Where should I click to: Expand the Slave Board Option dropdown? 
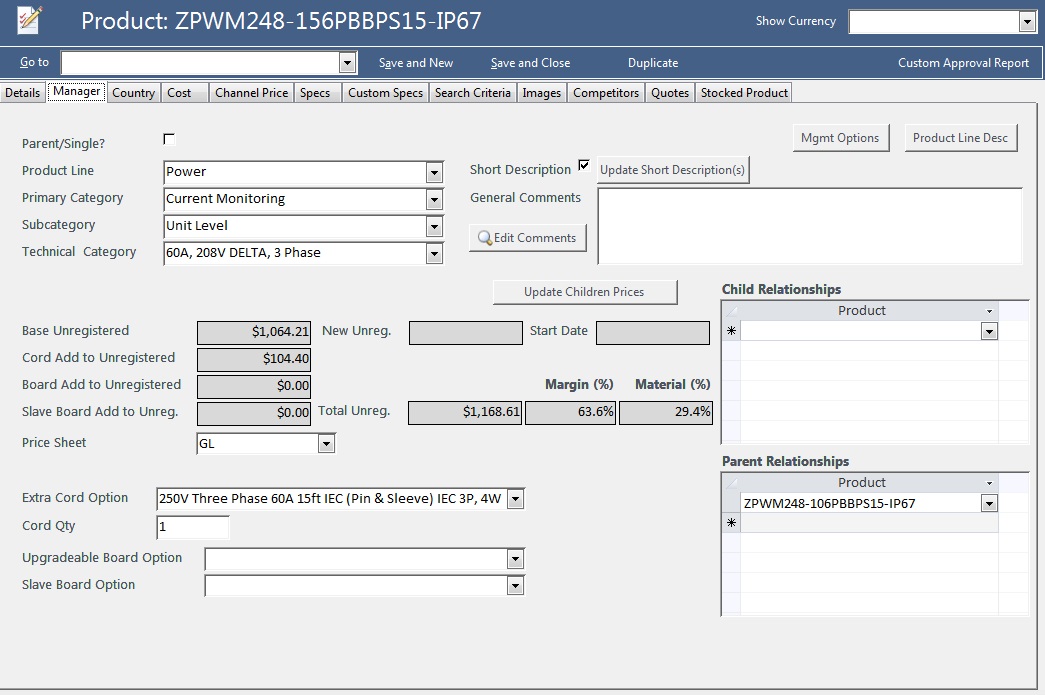[x=515, y=586]
